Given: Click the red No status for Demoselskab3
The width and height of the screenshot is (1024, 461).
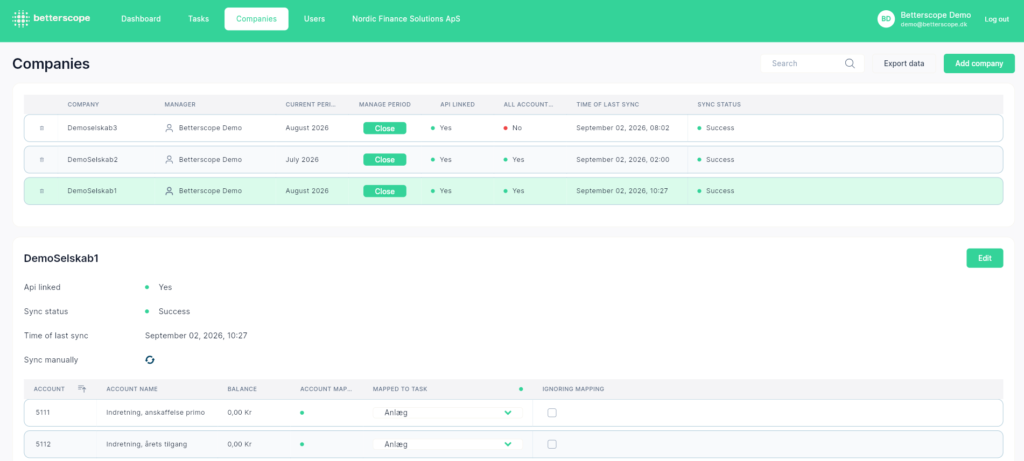Looking at the screenshot, I should pyautogui.click(x=513, y=128).
